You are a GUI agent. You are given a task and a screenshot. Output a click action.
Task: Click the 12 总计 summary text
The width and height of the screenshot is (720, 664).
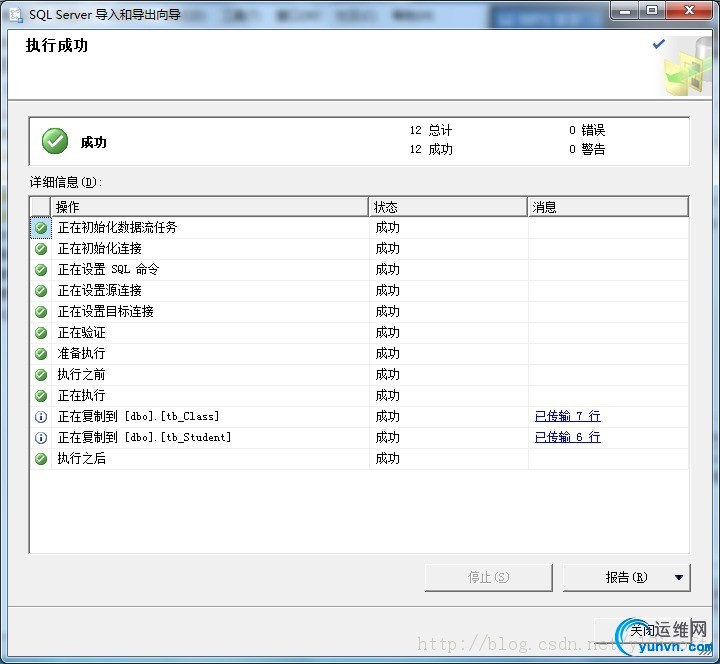point(431,130)
